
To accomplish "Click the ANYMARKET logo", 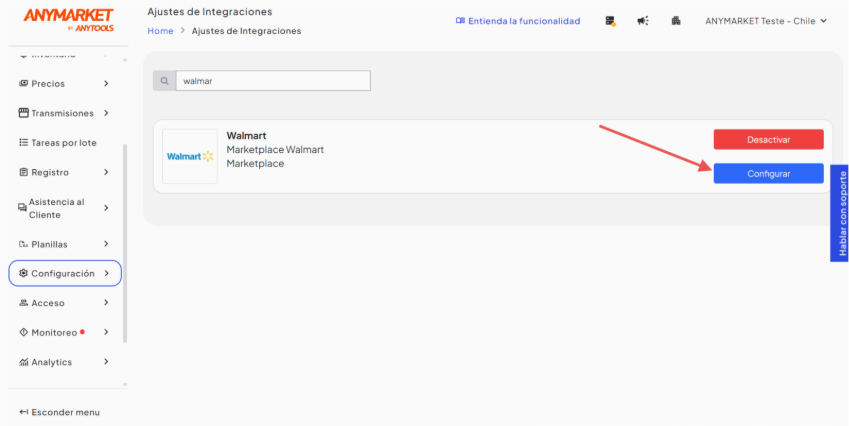I will coord(68,19).
